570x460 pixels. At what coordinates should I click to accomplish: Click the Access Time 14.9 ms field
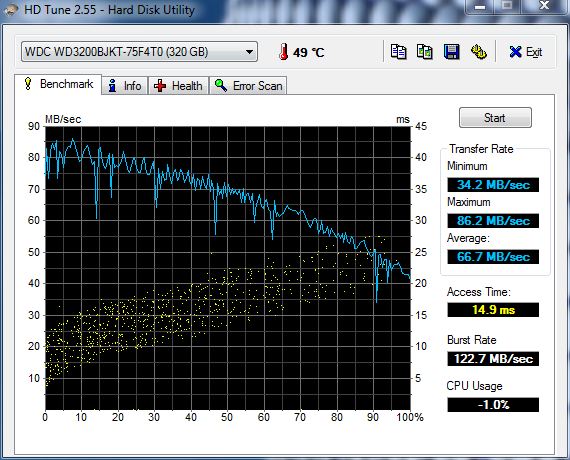tap(493, 310)
